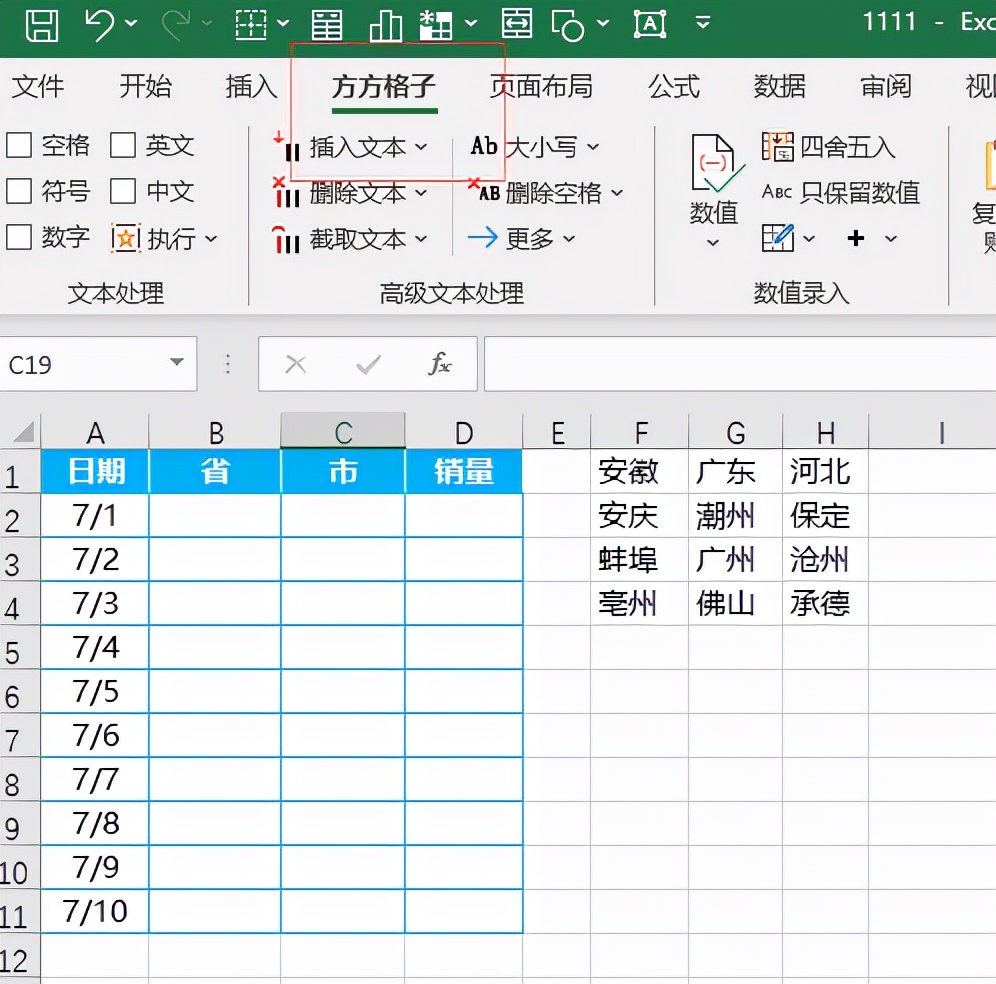Tick the 中文 checkbox

tap(123, 191)
